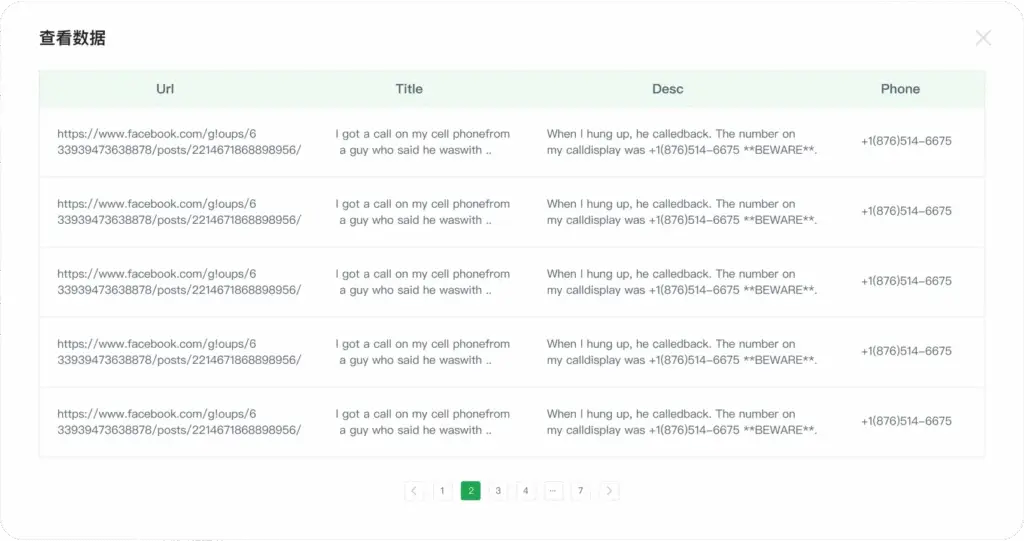Image resolution: width=1024 pixels, height=541 pixels.
Task: Go to next page with right arrow
Action: (x=609, y=491)
